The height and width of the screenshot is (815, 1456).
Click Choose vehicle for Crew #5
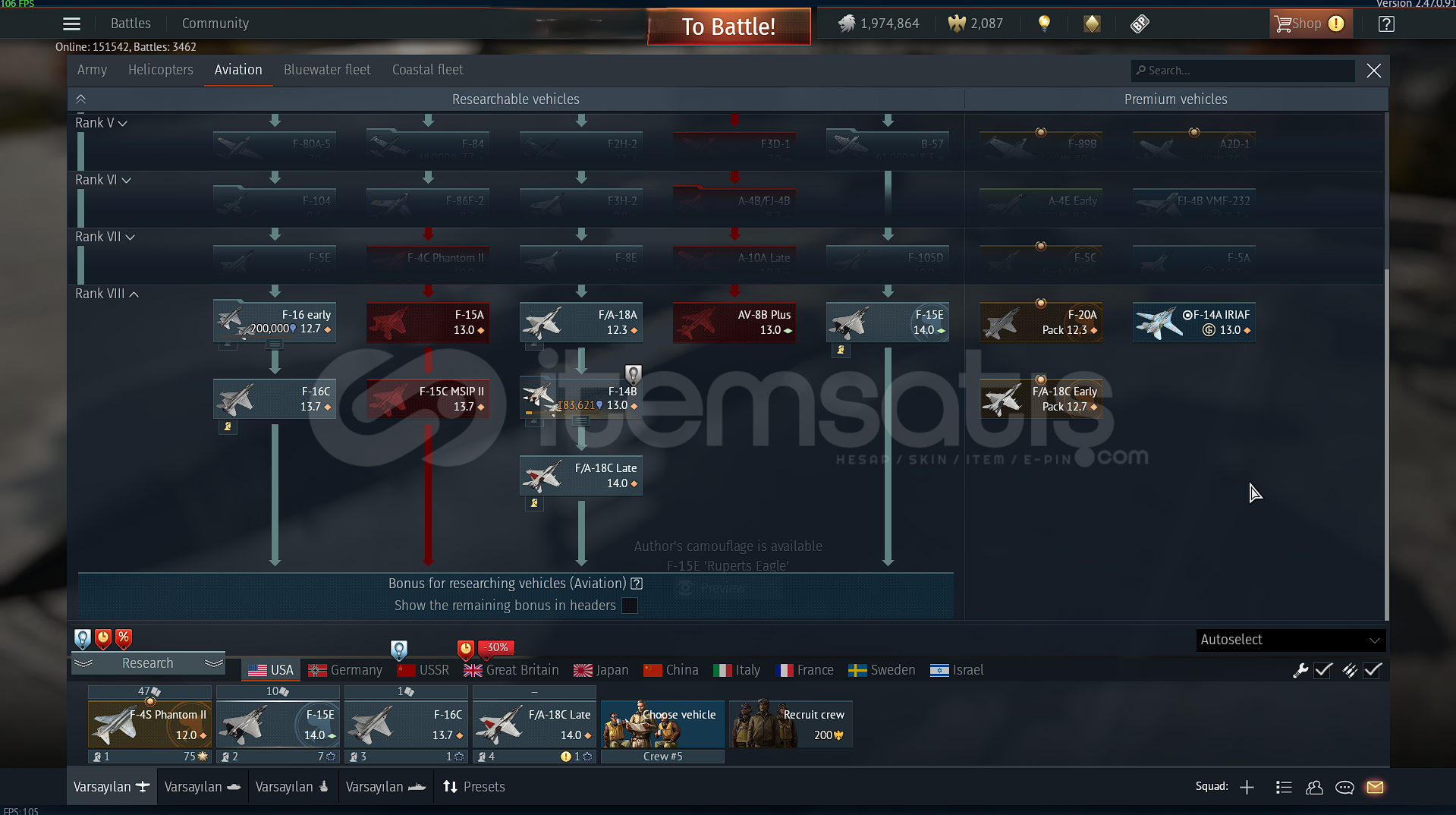[662, 724]
